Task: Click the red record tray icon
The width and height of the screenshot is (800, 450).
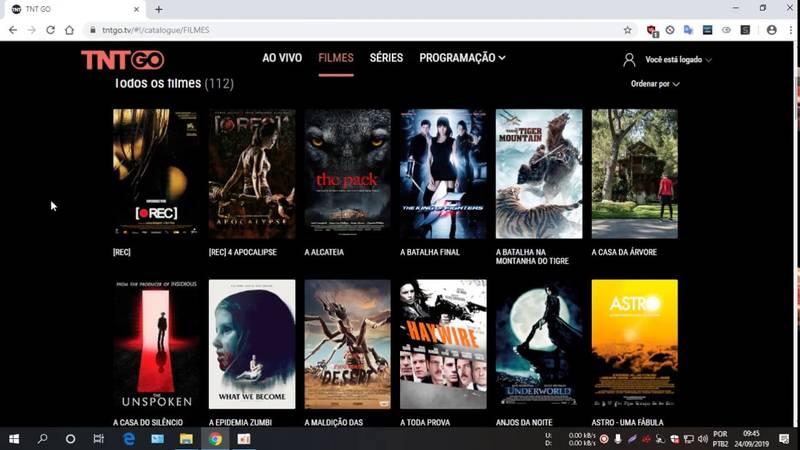Action: click(604, 439)
